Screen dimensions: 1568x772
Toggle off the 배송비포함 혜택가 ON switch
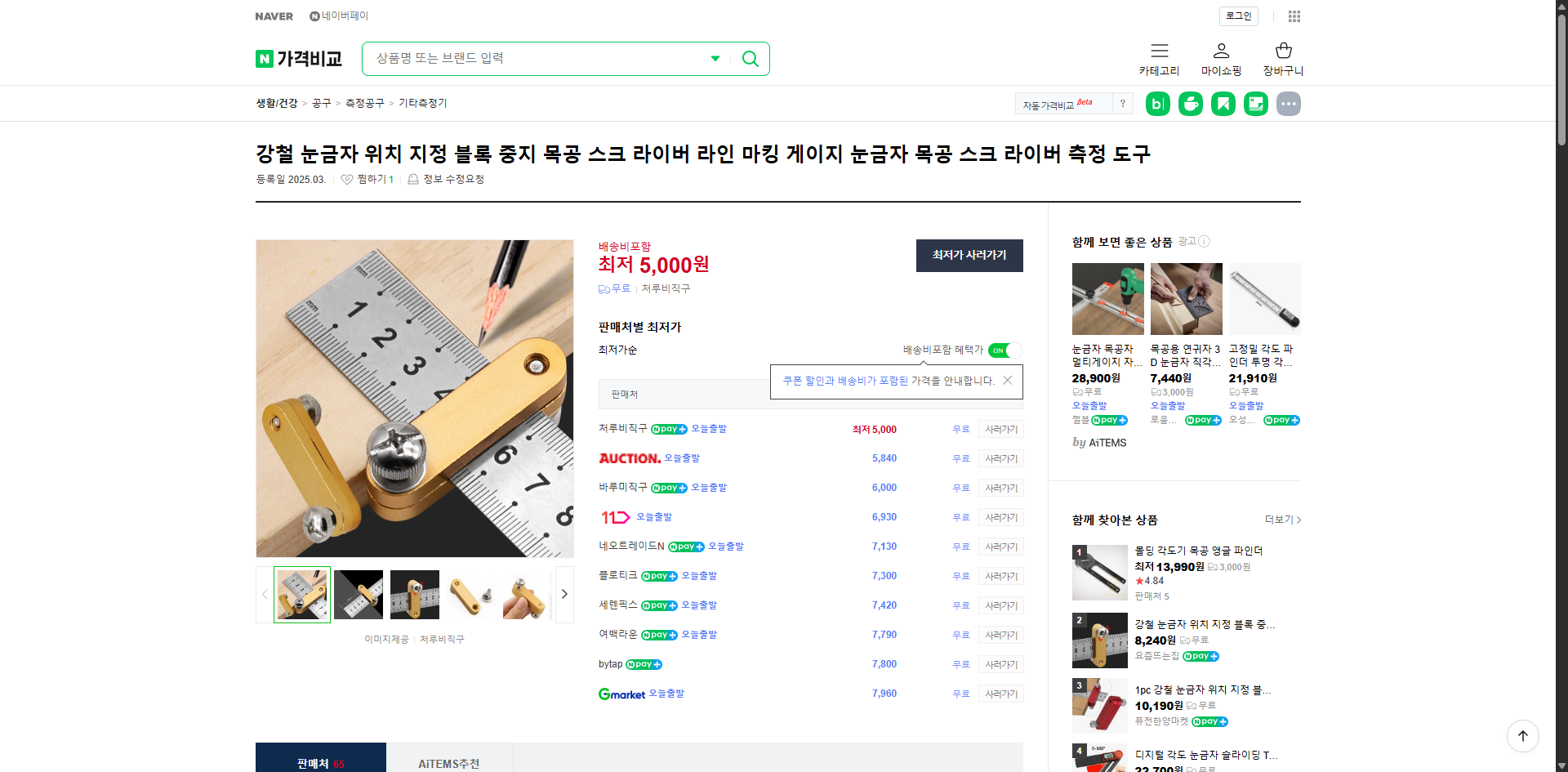[1004, 350]
